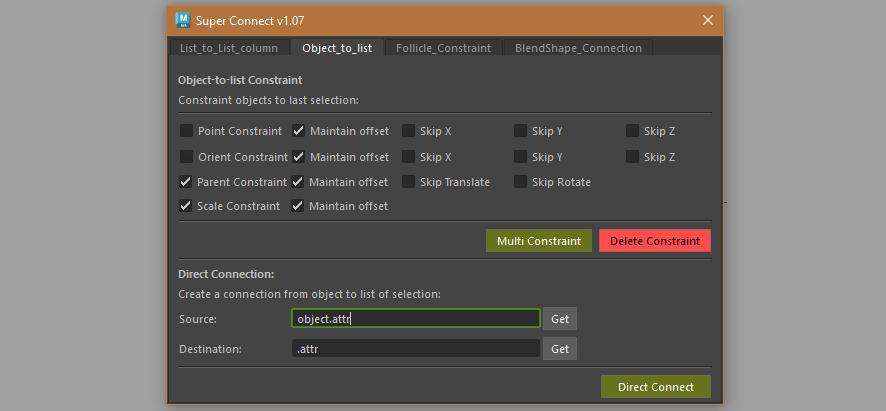Enable the Orient Constraint checkbox

tap(187, 157)
